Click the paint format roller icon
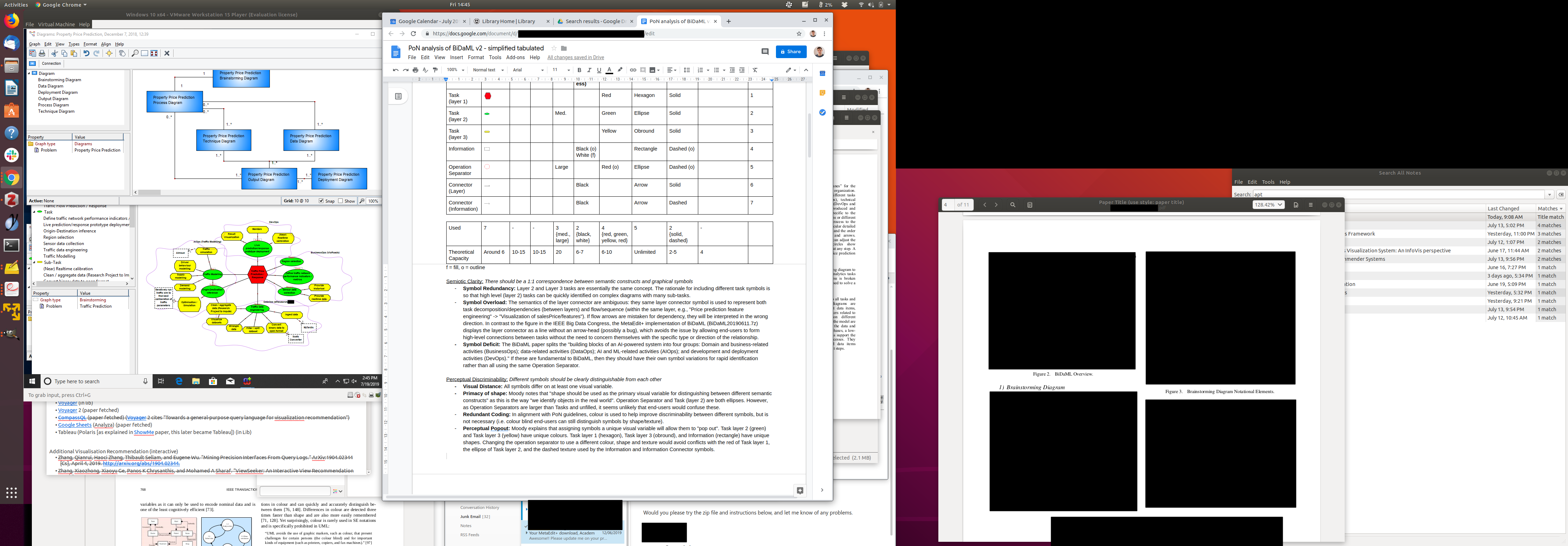This screenshot has height=546, width=1568. [x=435, y=70]
